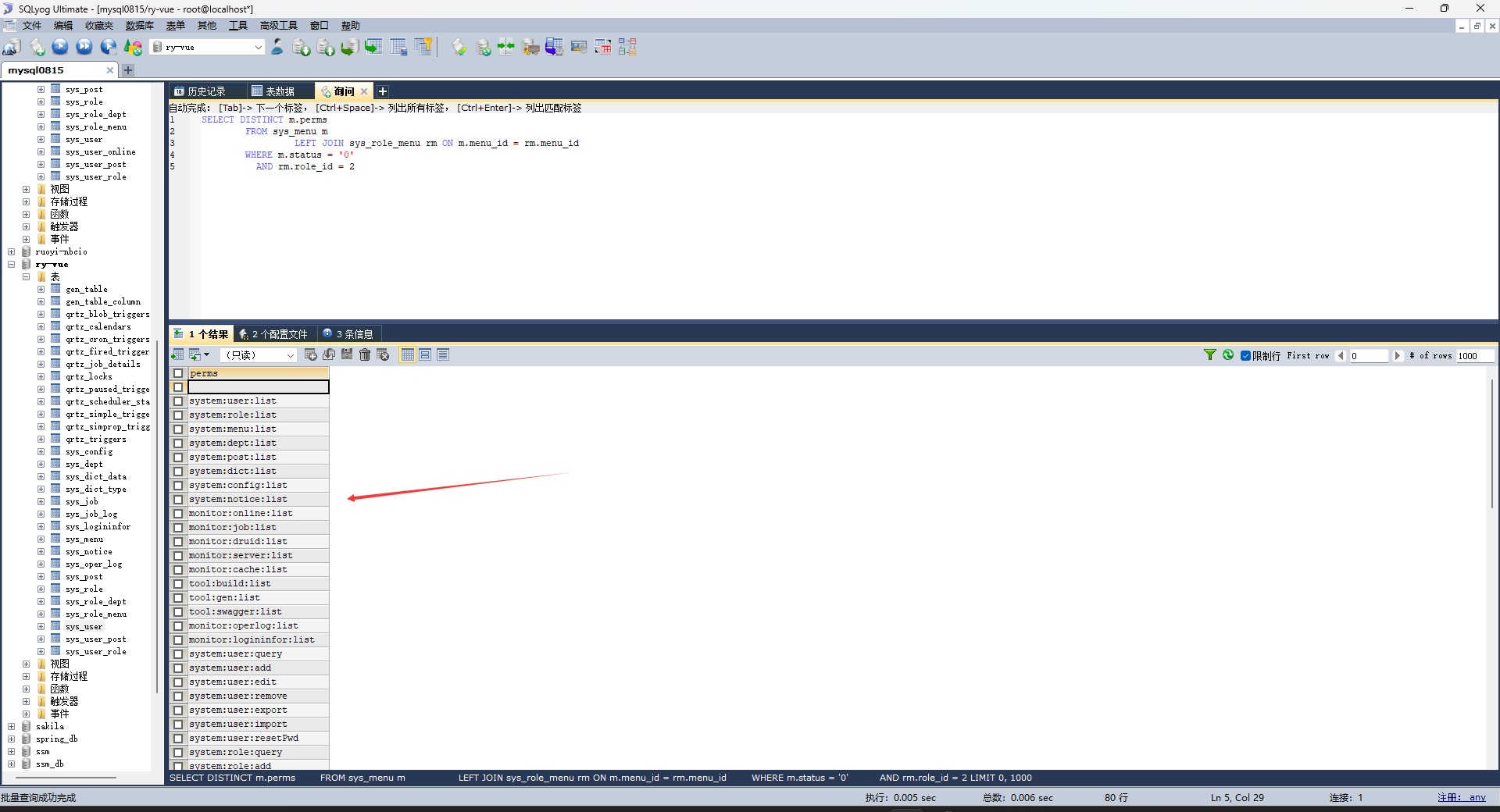Click the Execute all queries button
The width and height of the screenshot is (1500, 812).
click(84, 48)
